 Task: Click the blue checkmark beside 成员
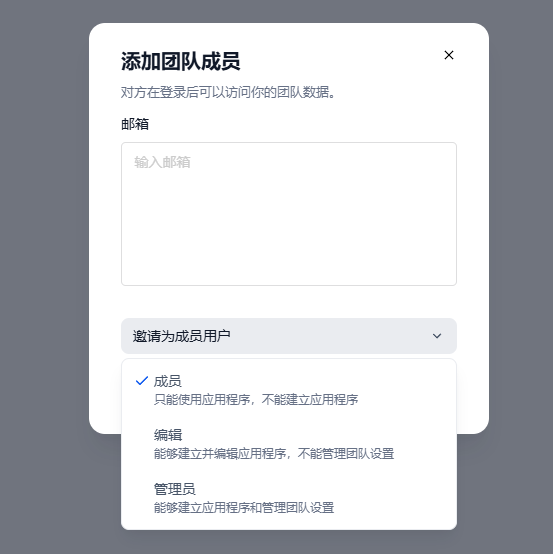142,381
